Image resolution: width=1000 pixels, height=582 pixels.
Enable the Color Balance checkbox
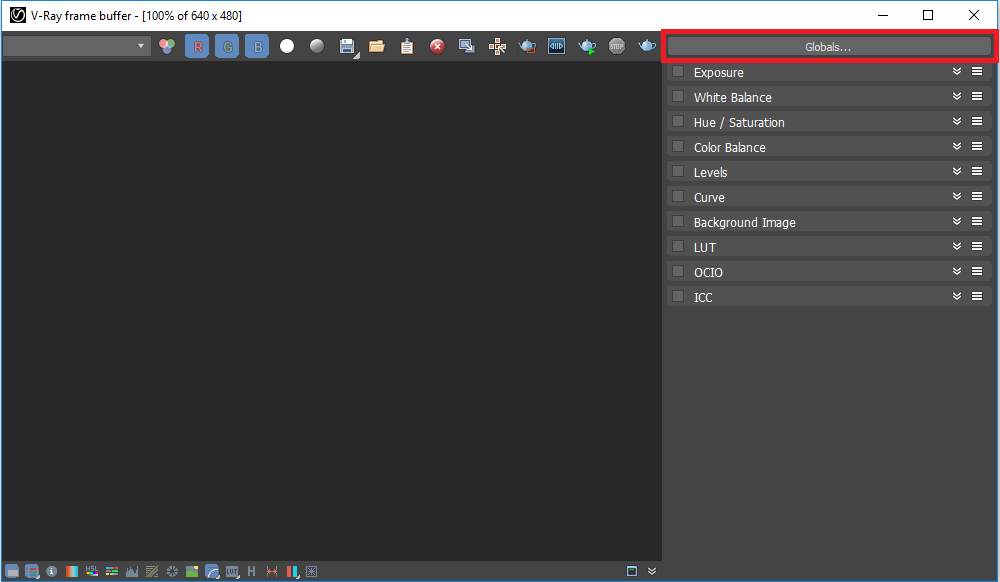679,146
